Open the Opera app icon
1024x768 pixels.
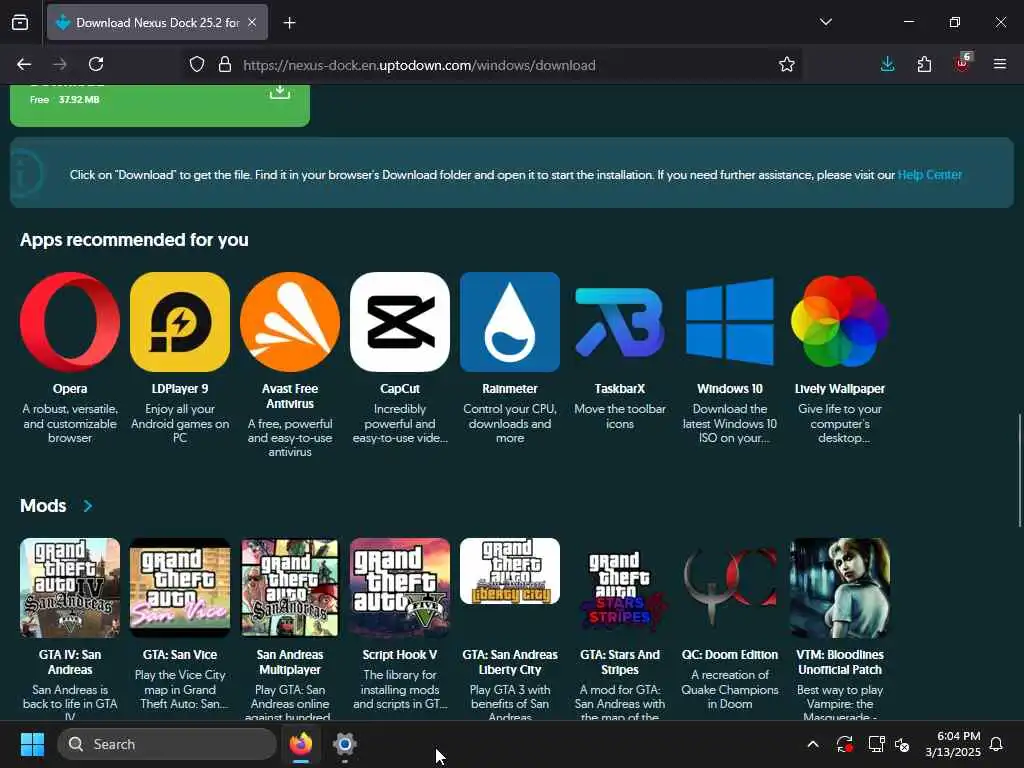click(70, 322)
